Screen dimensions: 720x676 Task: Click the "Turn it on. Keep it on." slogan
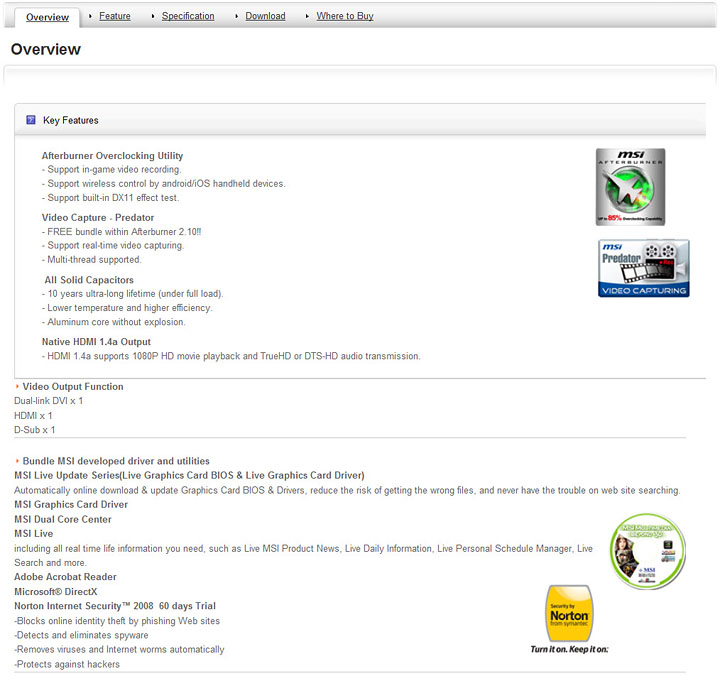[569, 649]
